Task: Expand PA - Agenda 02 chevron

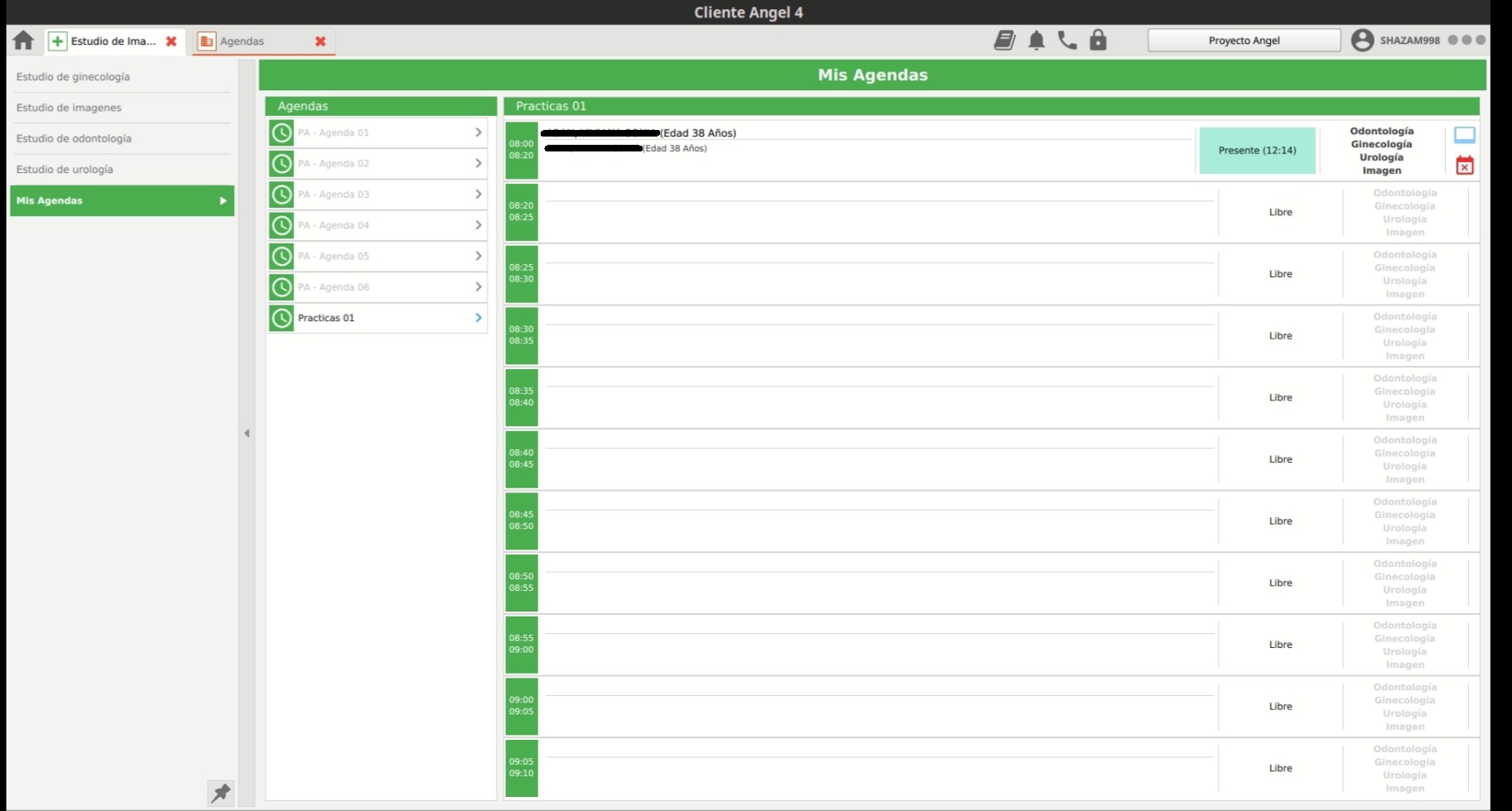Action: 478,163
